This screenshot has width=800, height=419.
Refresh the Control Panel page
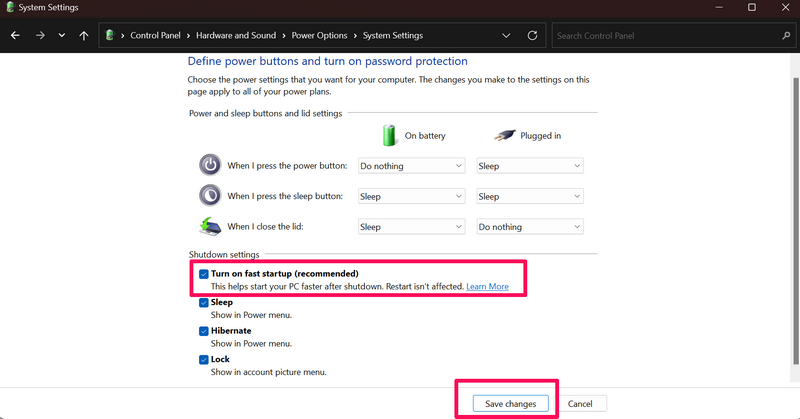point(532,35)
